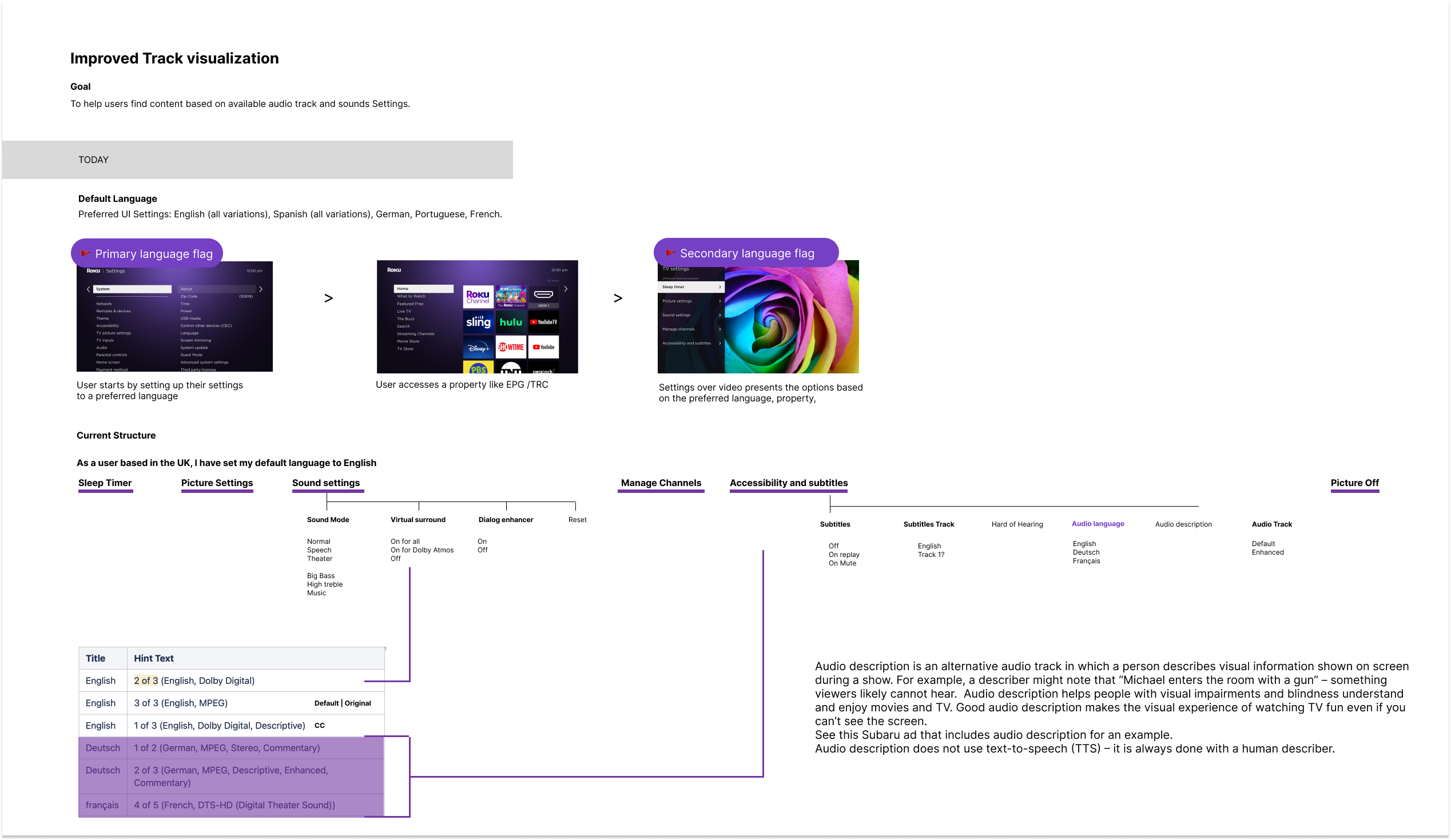This screenshot has width=1451, height=840.
Task: Launch the TNT channel tile
Action: 511,367
